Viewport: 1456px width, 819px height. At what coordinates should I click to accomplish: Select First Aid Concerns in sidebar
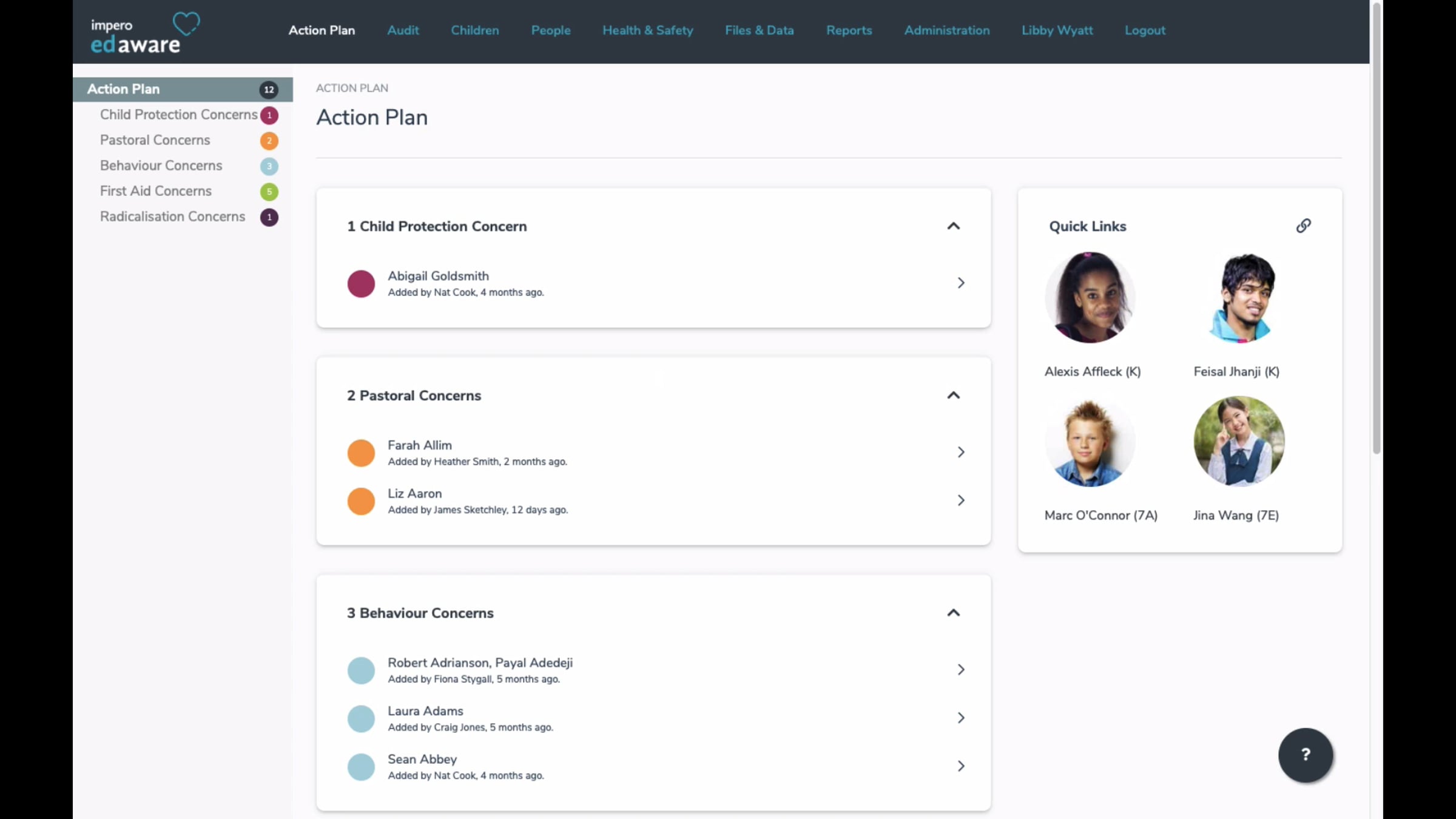(156, 190)
